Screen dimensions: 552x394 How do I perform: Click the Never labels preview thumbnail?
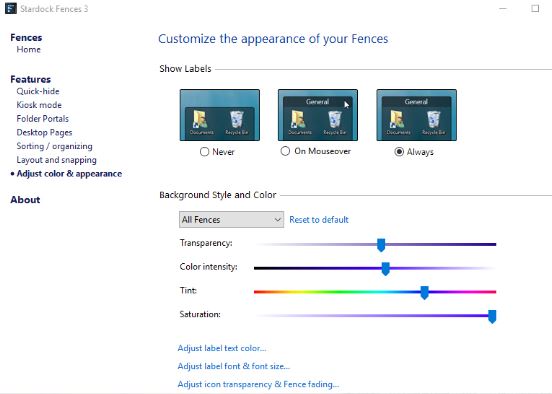(220, 115)
